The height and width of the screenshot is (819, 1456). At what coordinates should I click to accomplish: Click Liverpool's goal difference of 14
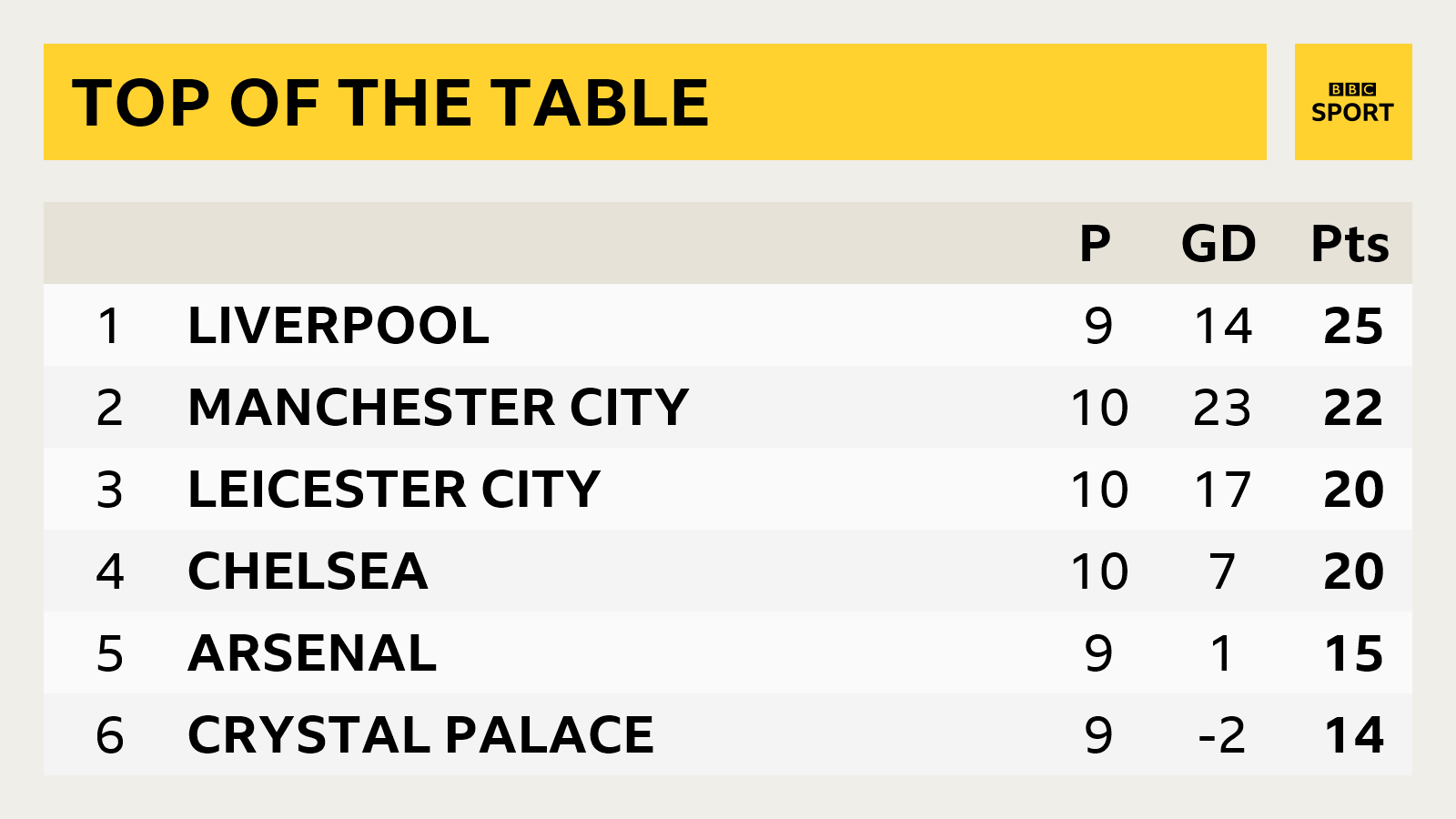pyautogui.click(x=1222, y=326)
